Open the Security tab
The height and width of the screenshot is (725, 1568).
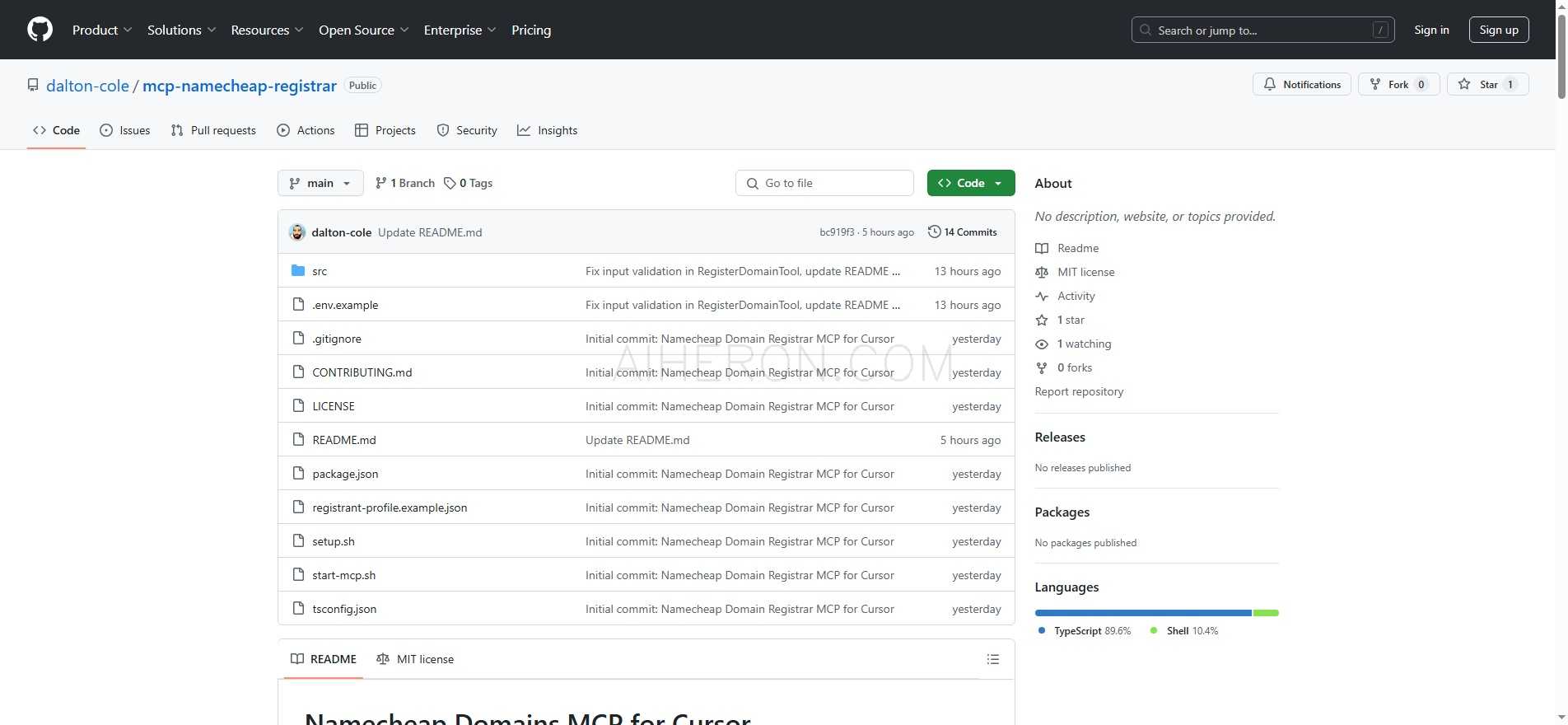click(x=467, y=130)
